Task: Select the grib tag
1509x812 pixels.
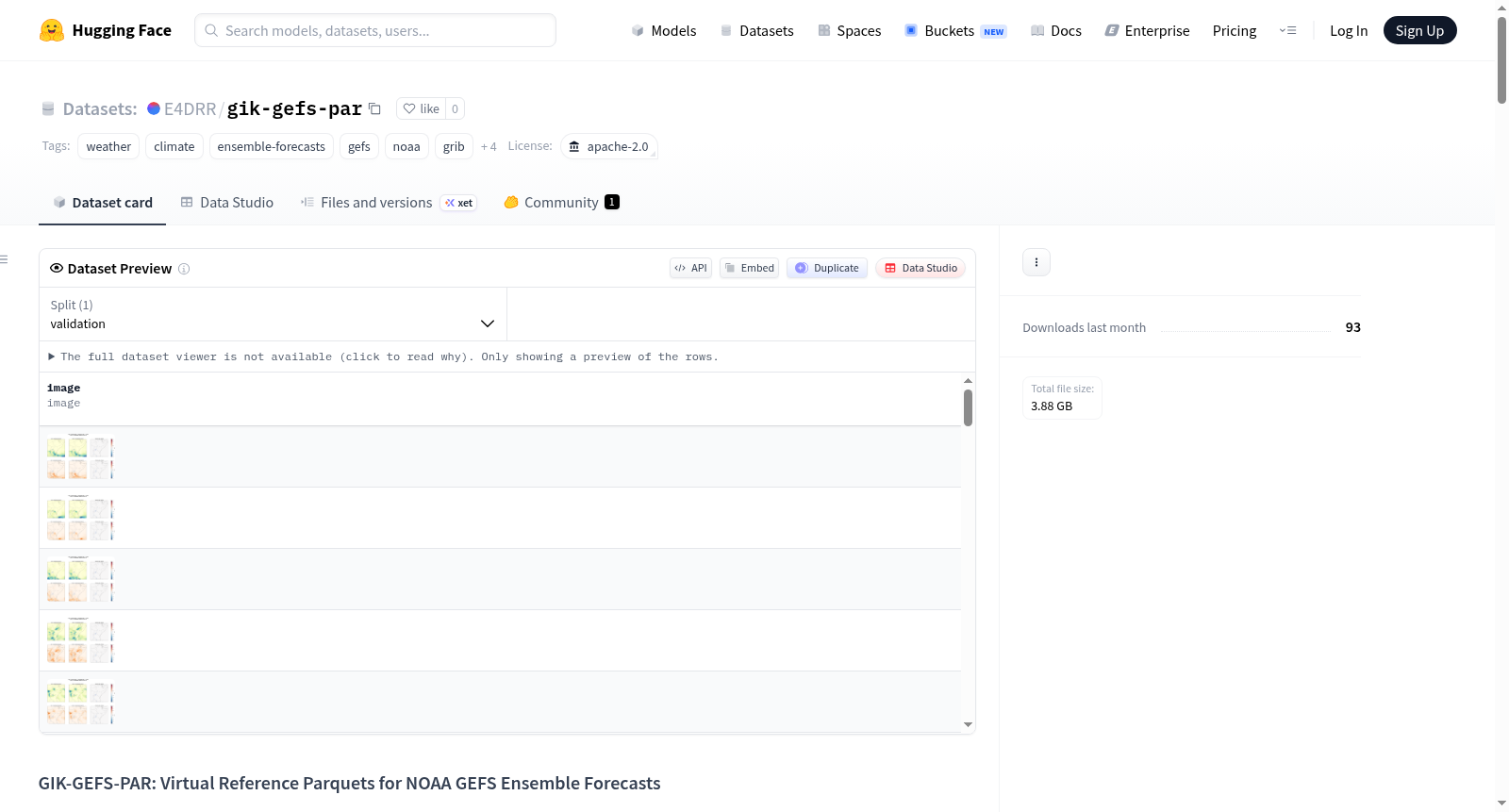Action: (x=454, y=146)
